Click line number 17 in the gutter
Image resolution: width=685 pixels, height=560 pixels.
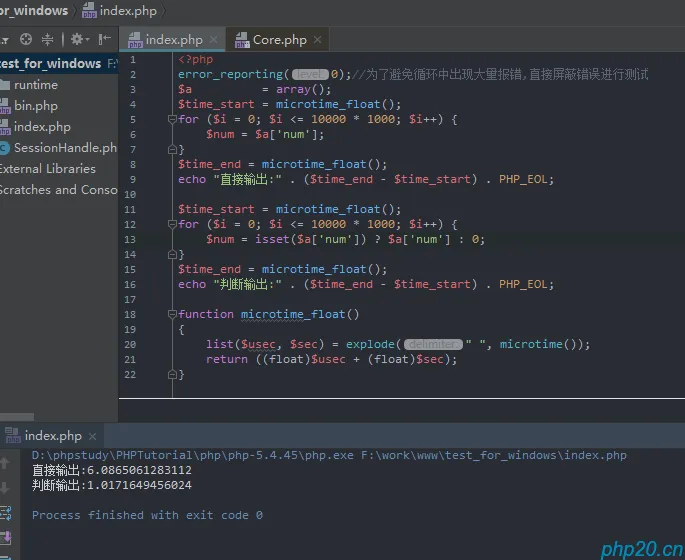[130, 300]
